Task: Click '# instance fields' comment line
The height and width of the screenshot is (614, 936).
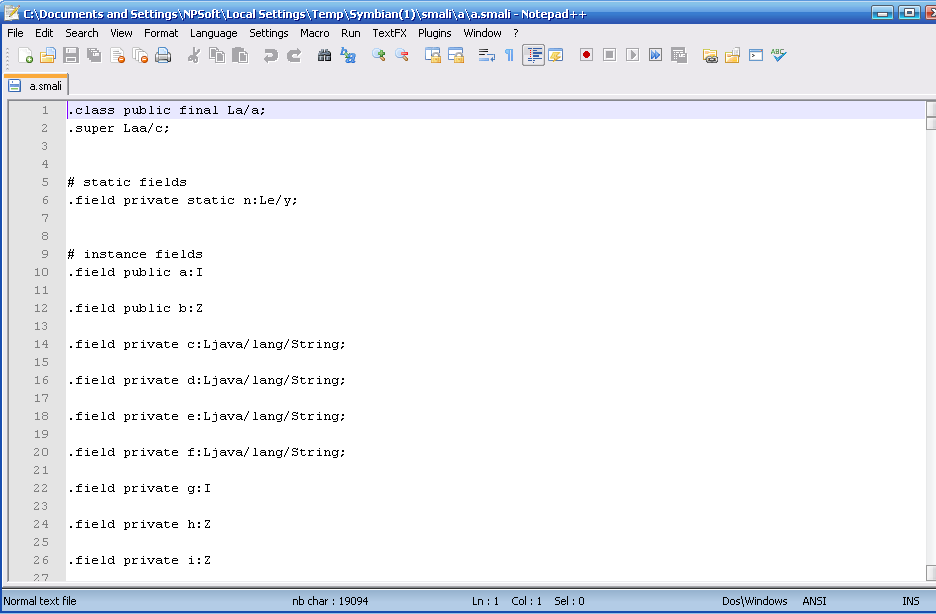Action: click(136, 254)
